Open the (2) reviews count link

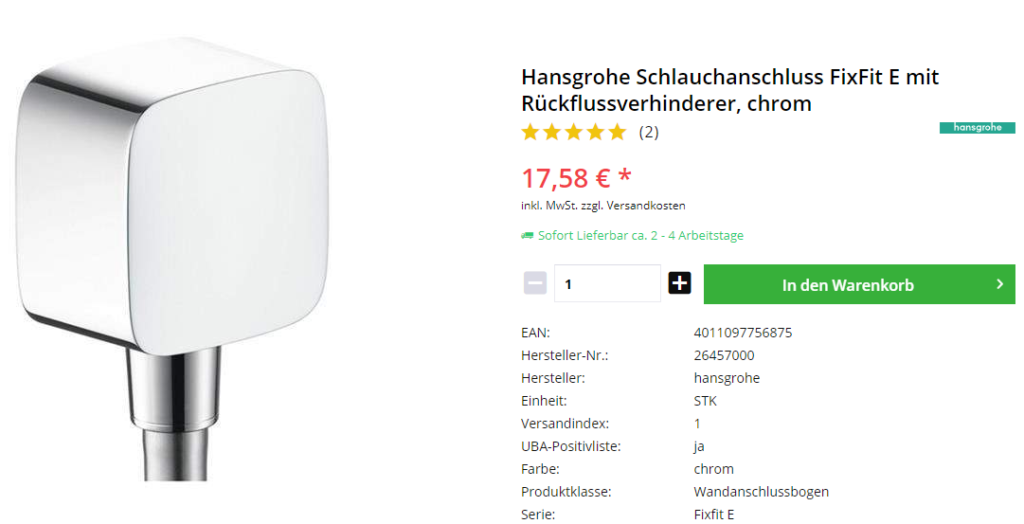pos(648,133)
